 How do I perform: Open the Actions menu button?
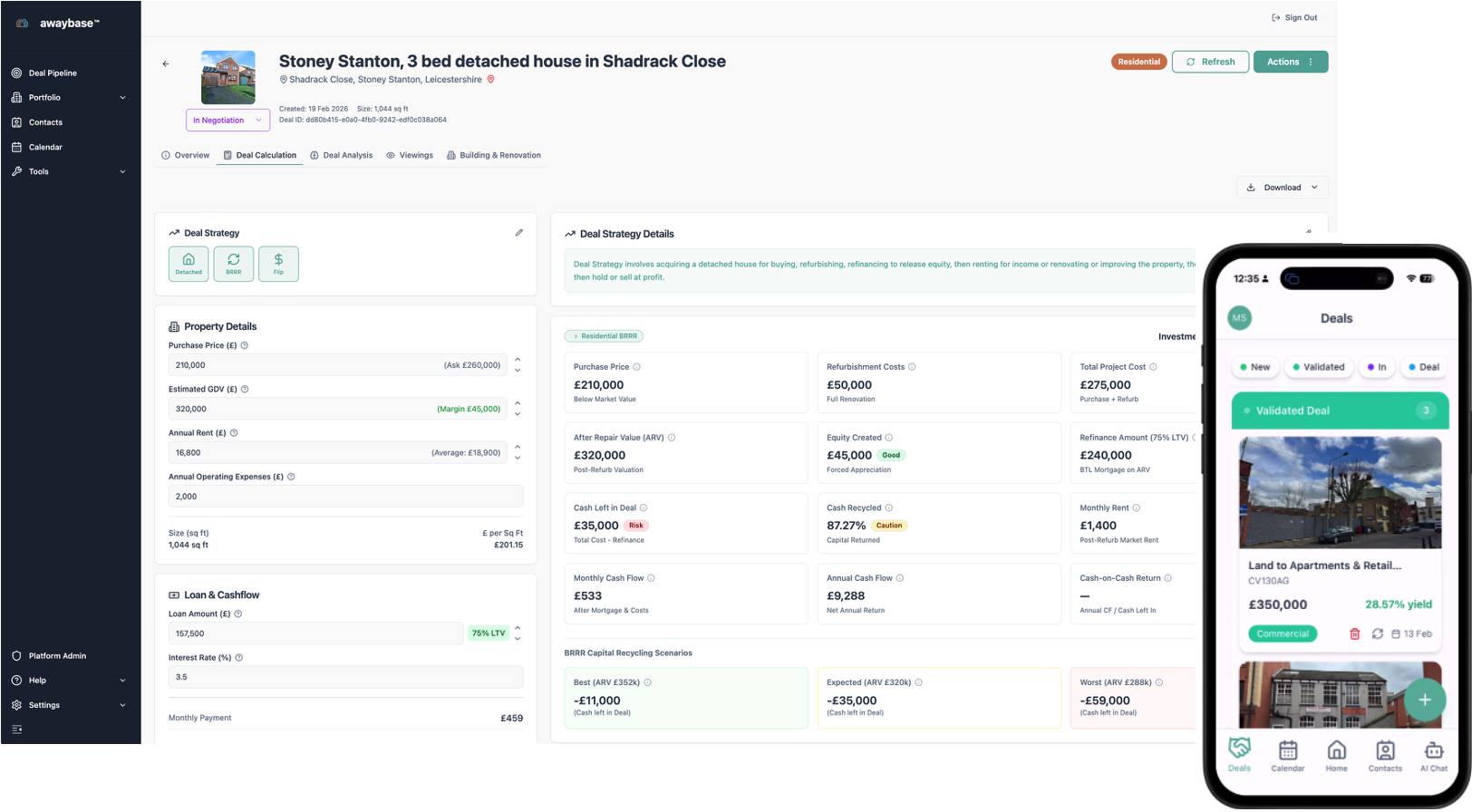pyautogui.click(x=1291, y=62)
